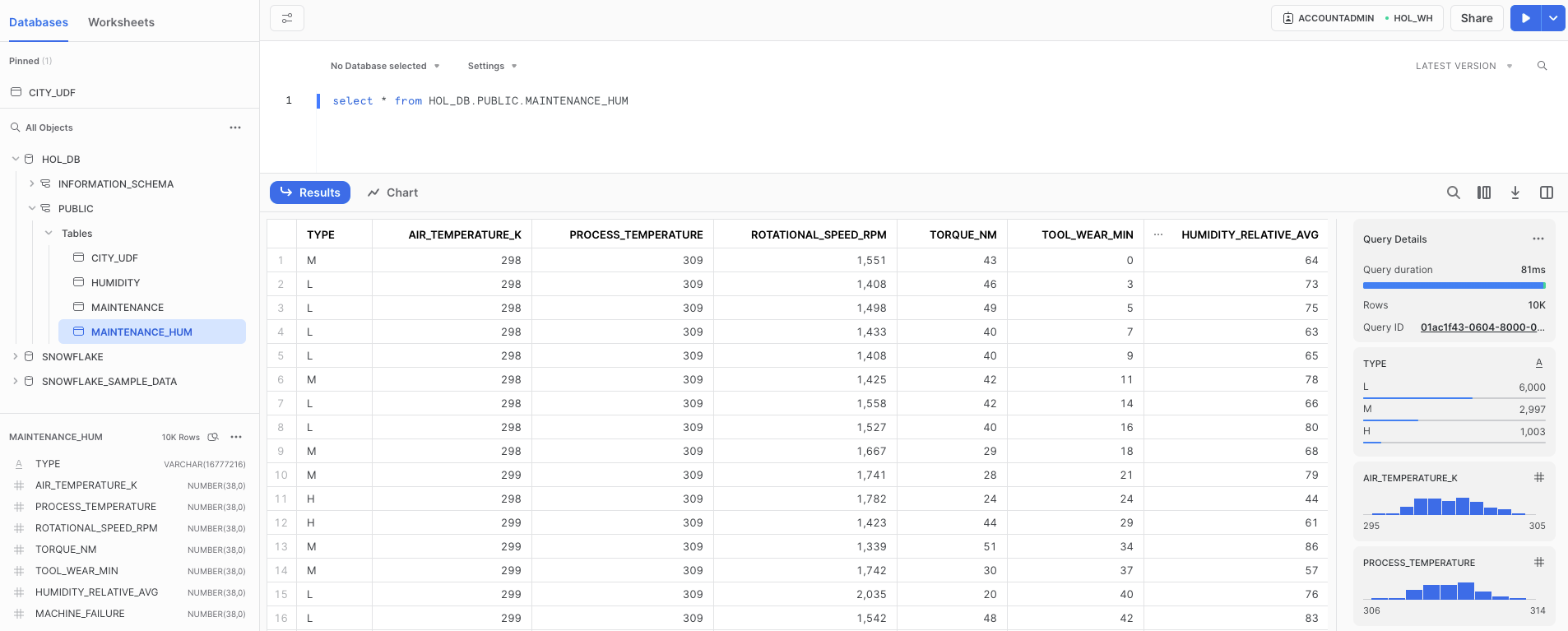Click the SQL query line in the editor
Image resolution: width=1568 pixels, height=631 pixels.
pyautogui.click(x=480, y=100)
